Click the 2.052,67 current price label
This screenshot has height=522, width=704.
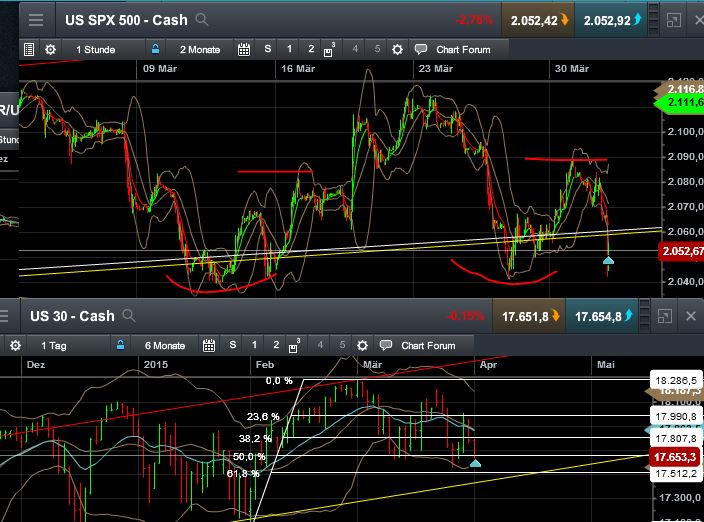point(682,251)
